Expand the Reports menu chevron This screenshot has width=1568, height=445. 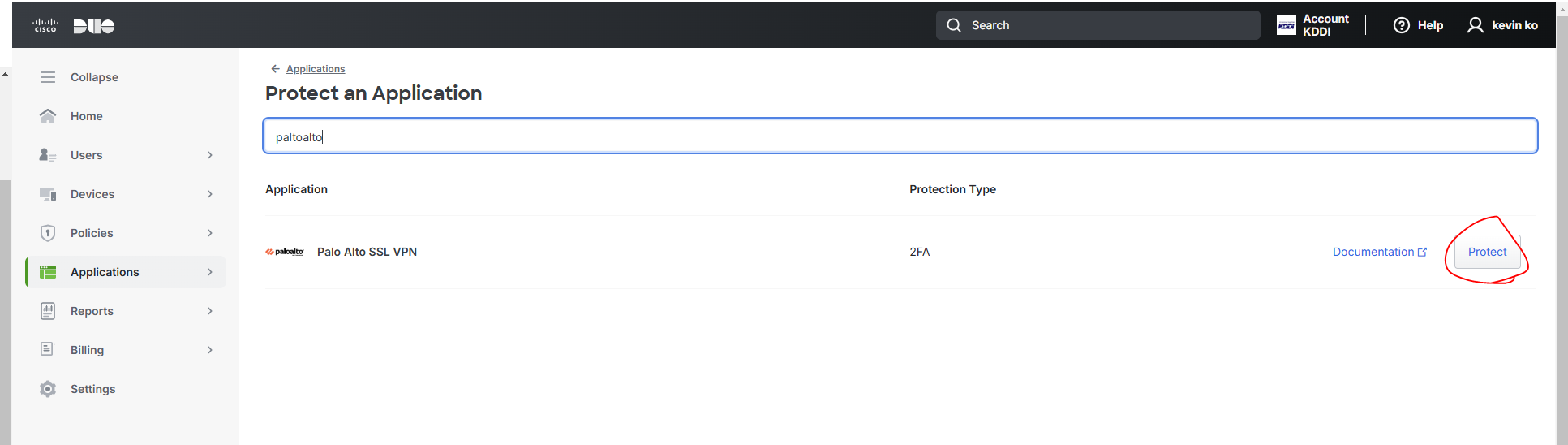[210, 311]
